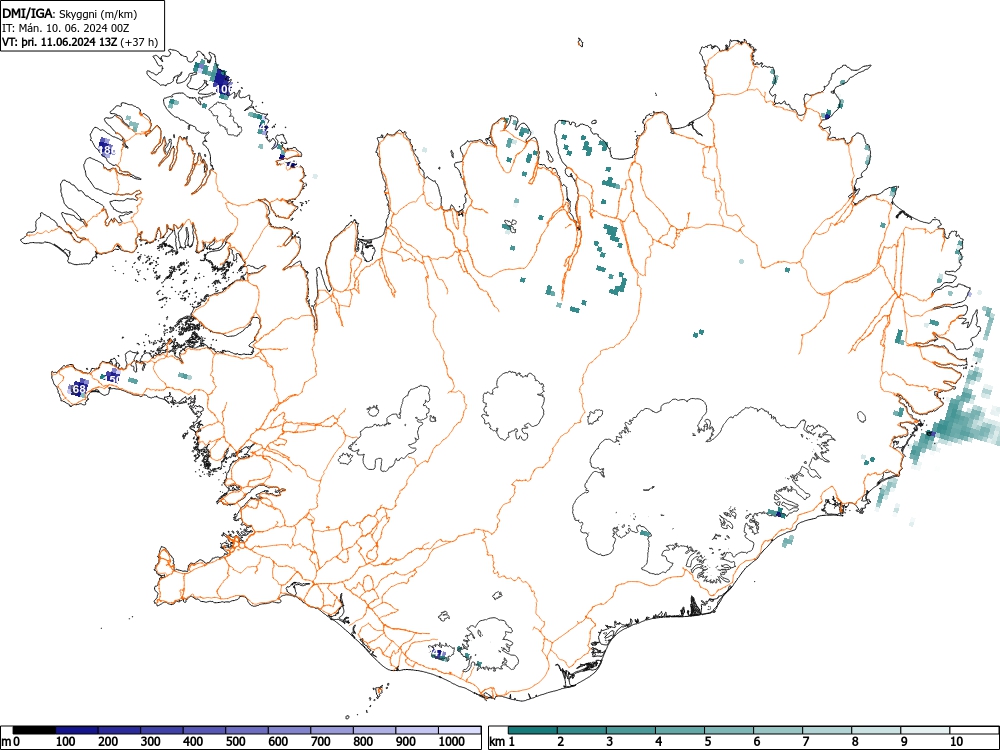The image size is (1000, 750).
Task: Click the "9" tick label on the km scale
Action: coord(904,742)
